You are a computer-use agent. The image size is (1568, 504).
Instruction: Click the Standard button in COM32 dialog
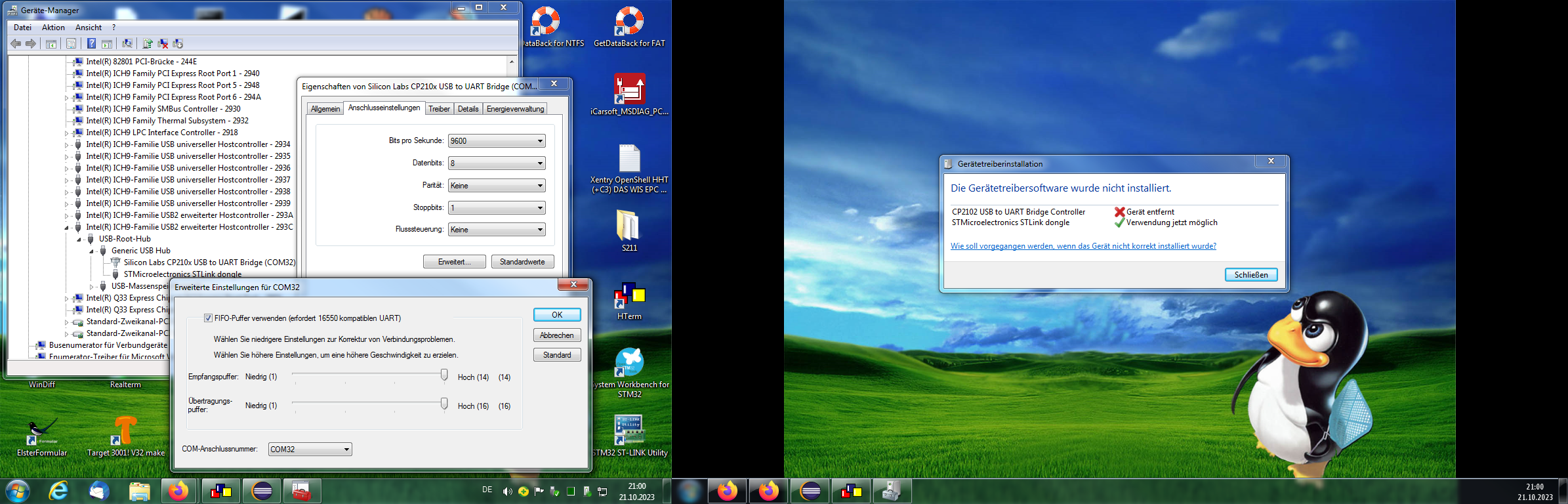point(557,355)
